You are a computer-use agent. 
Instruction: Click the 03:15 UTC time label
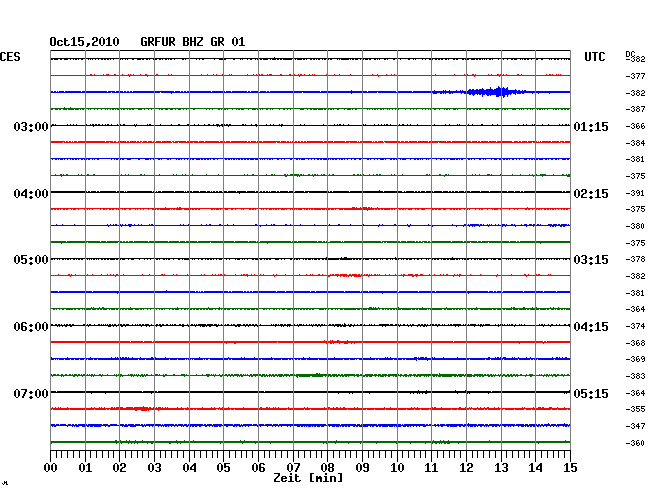[x=591, y=259]
